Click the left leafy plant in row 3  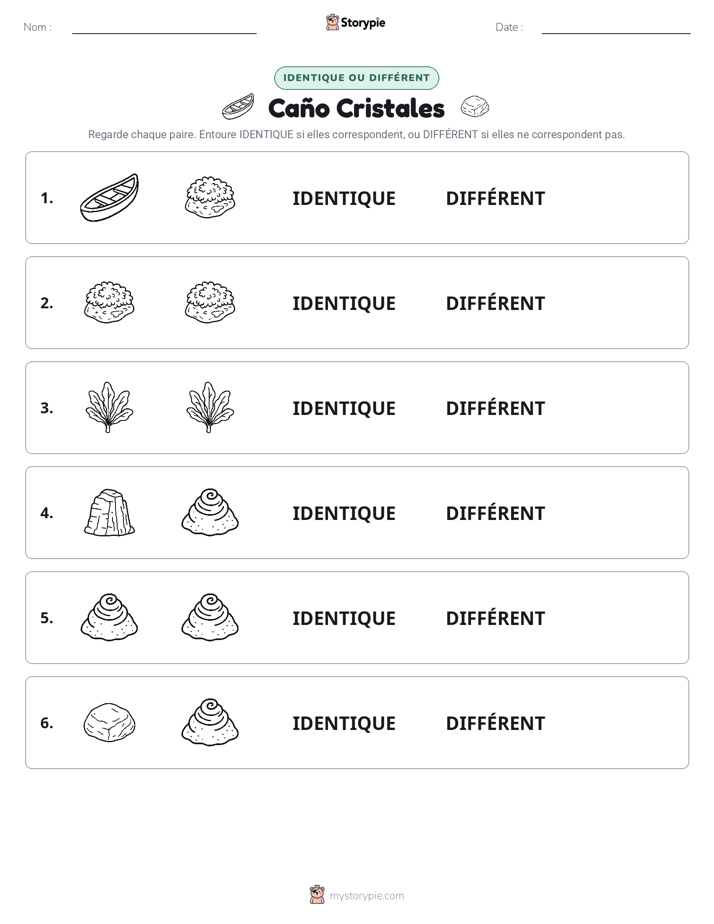point(109,407)
